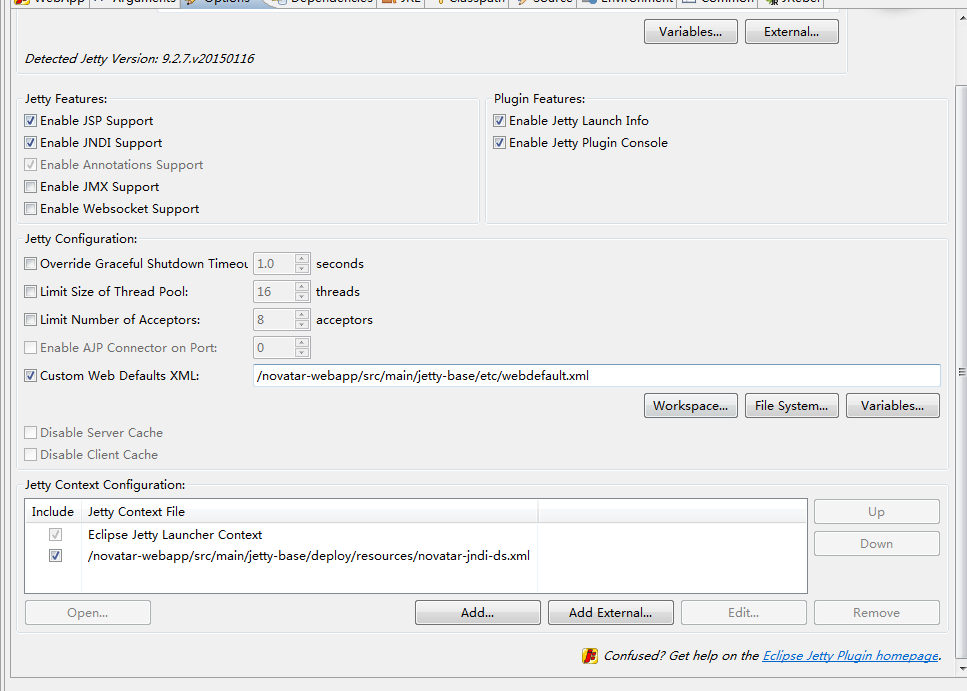Screen dimensions: 967x691
Task: Click the Edit... button
Action: click(x=744, y=613)
